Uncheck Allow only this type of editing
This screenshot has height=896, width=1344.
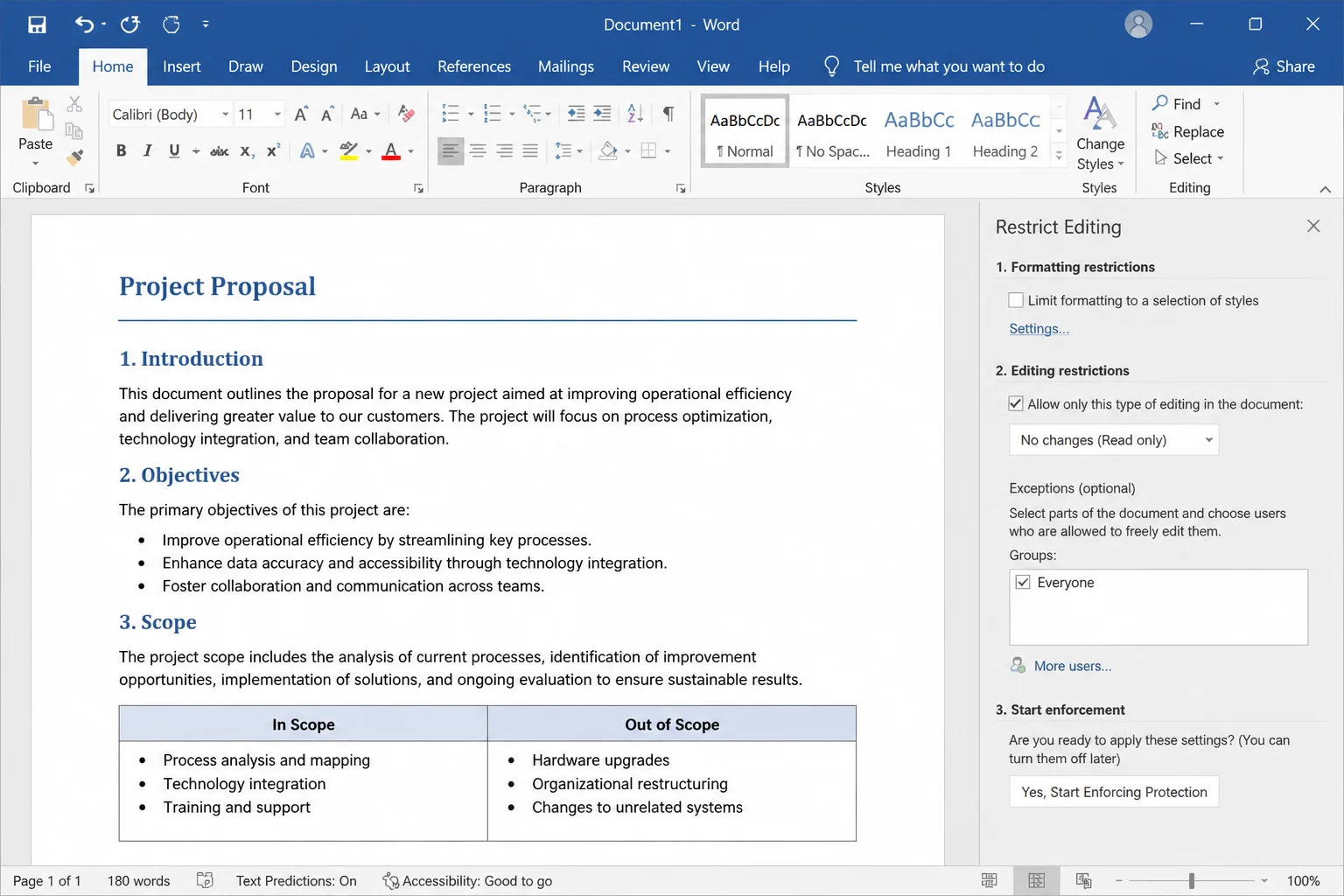click(x=1016, y=403)
